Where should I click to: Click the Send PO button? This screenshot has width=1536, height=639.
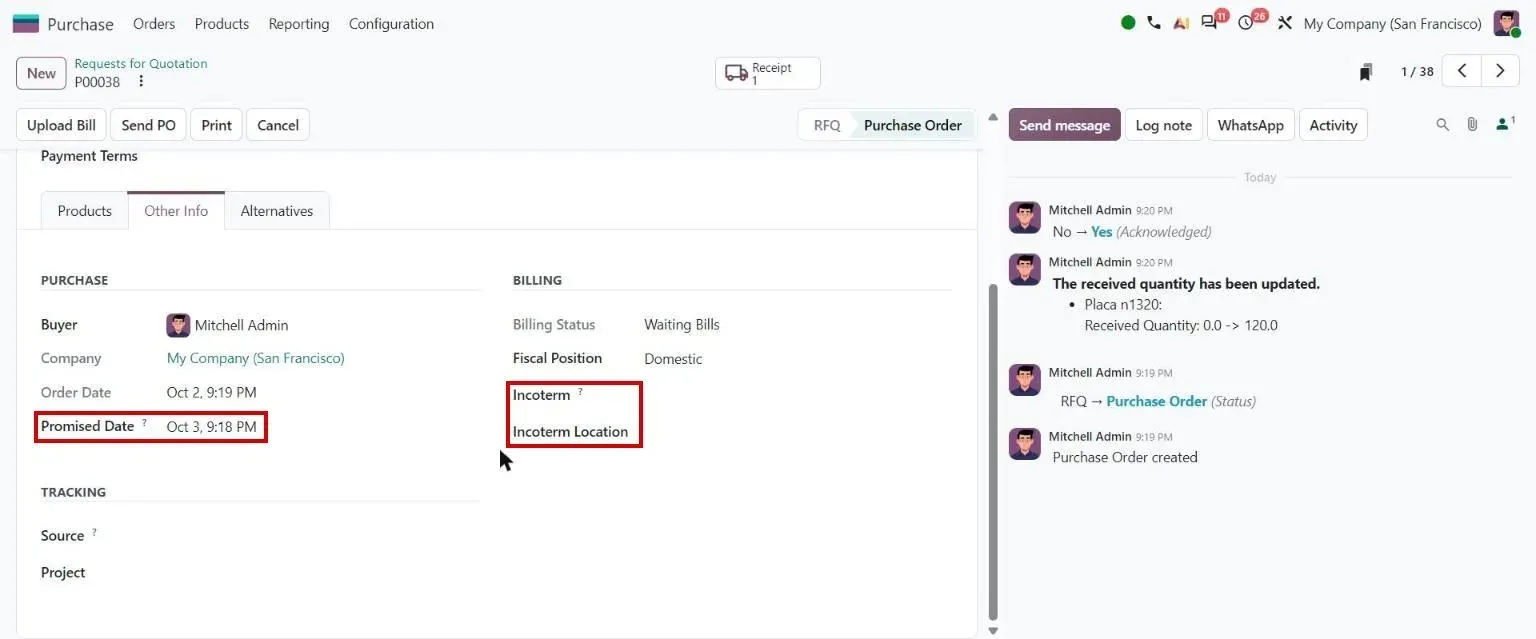[148, 125]
